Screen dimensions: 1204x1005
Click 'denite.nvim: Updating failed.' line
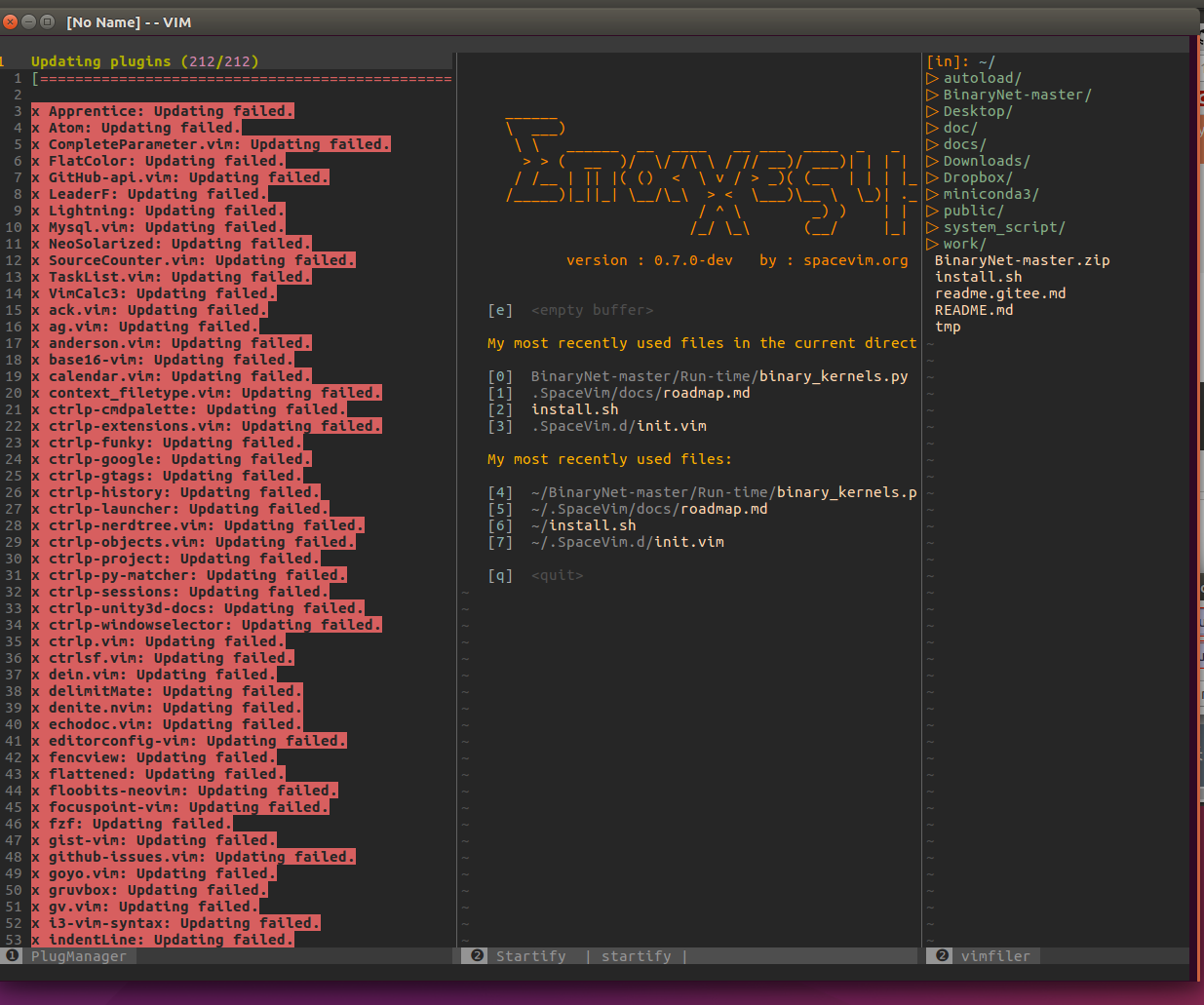click(167, 708)
